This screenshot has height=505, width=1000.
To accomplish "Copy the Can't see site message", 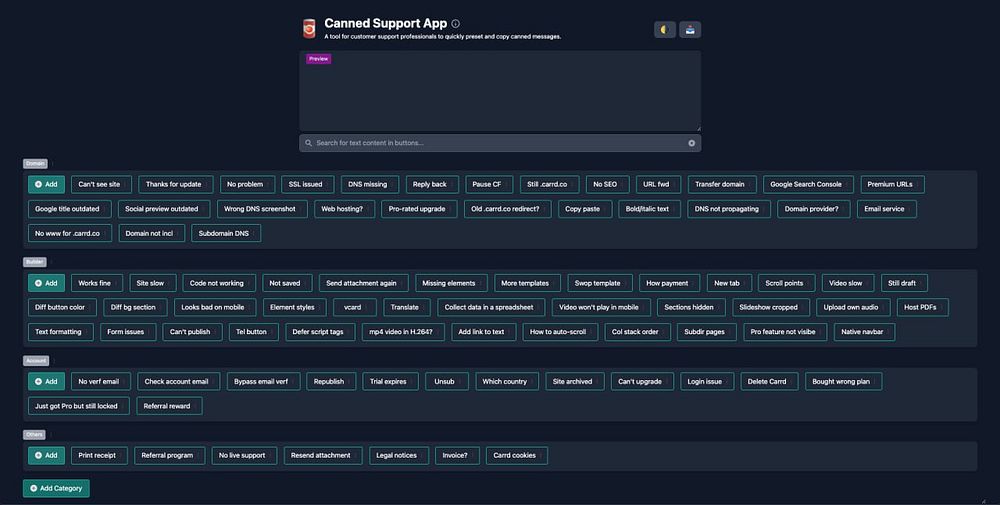I will (101, 184).
